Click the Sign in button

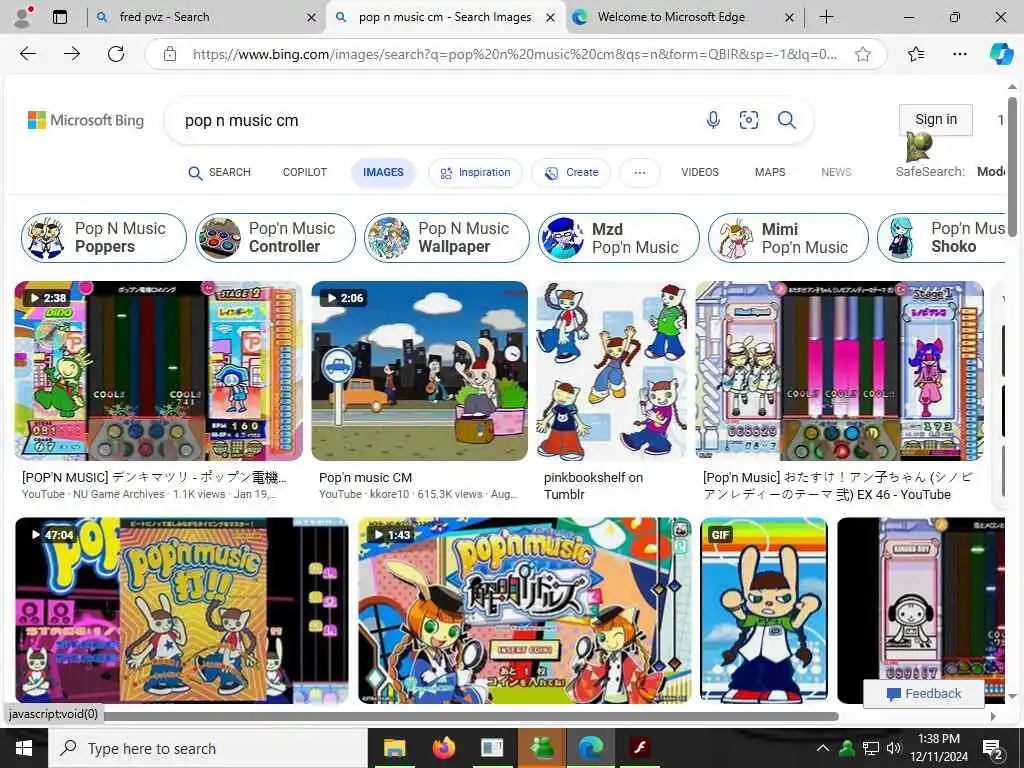(x=936, y=120)
